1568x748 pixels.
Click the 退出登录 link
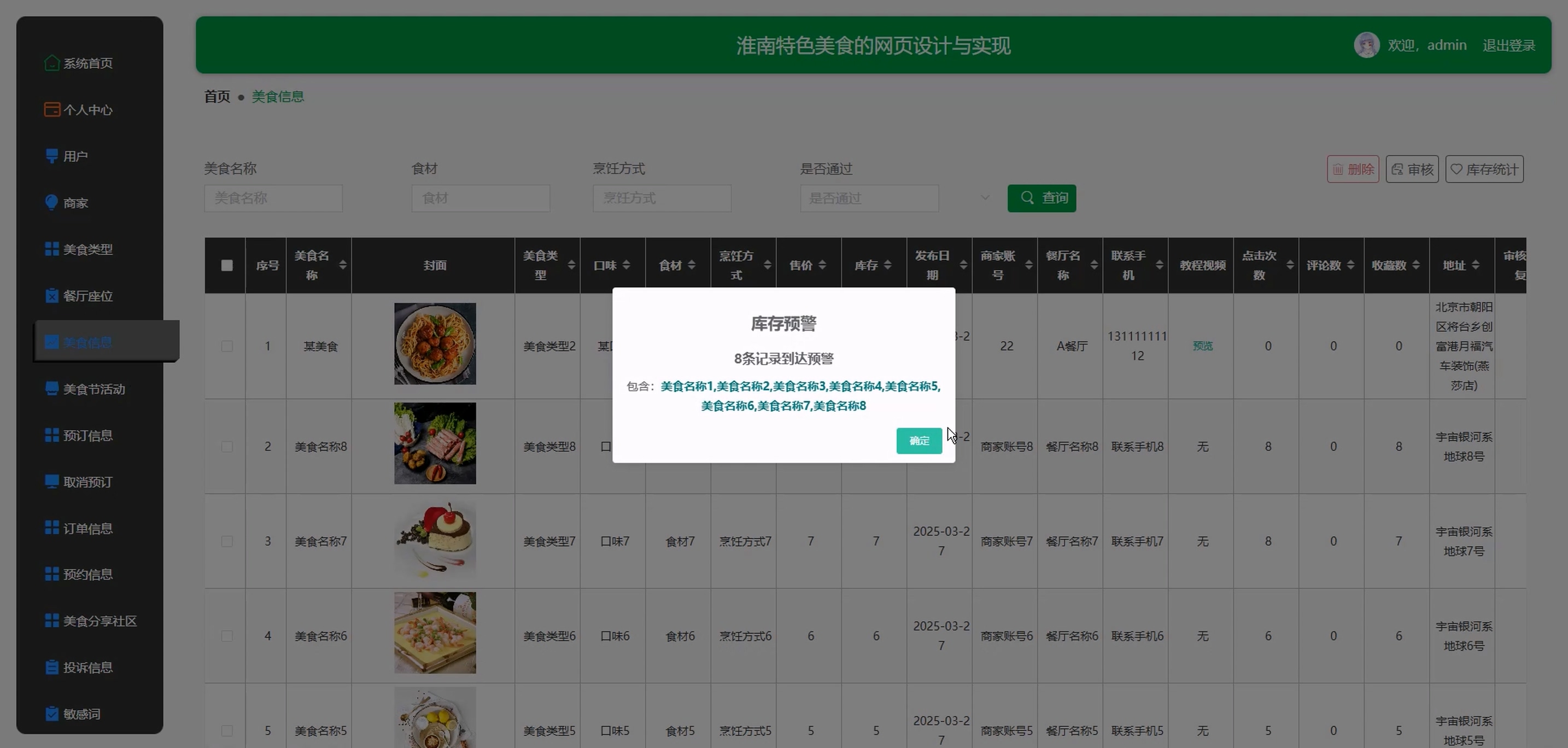coord(1508,45)
